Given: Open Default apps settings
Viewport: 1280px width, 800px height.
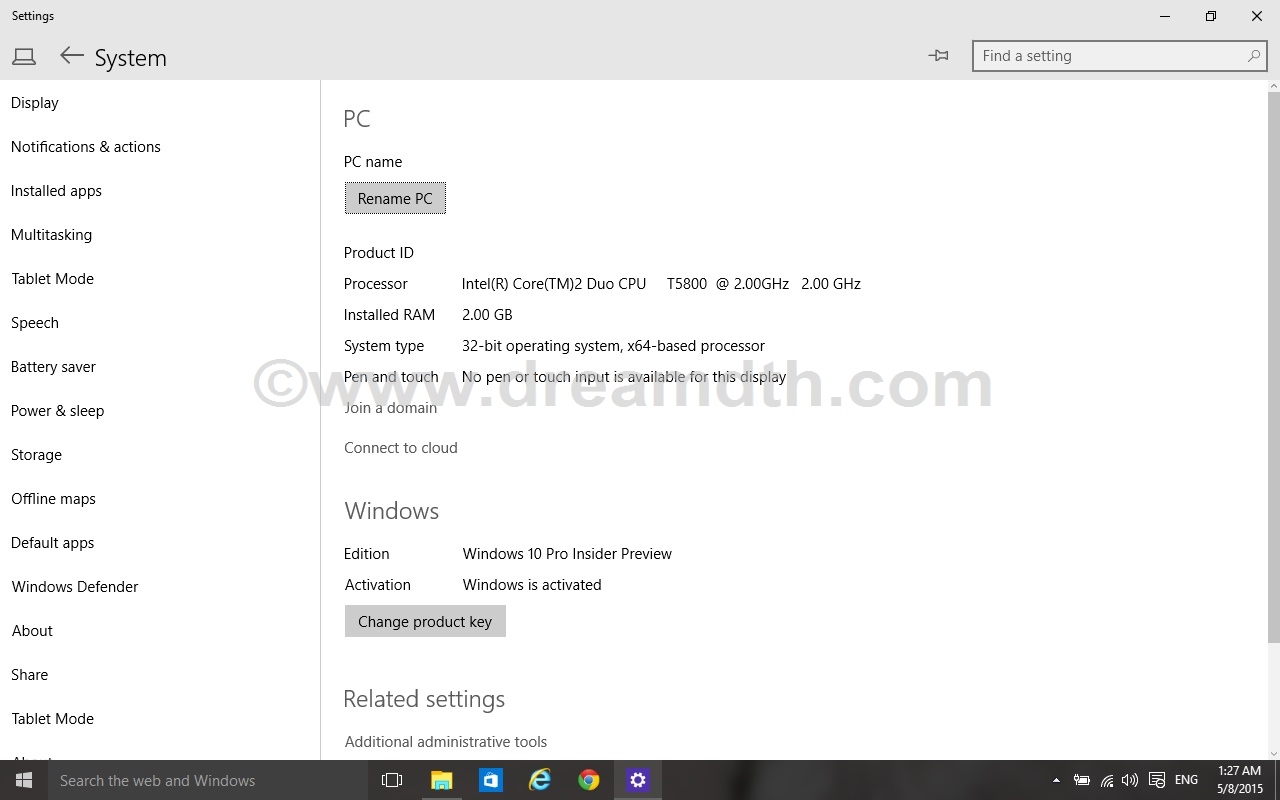Looking at the screenshot, I should coord(52,543).
